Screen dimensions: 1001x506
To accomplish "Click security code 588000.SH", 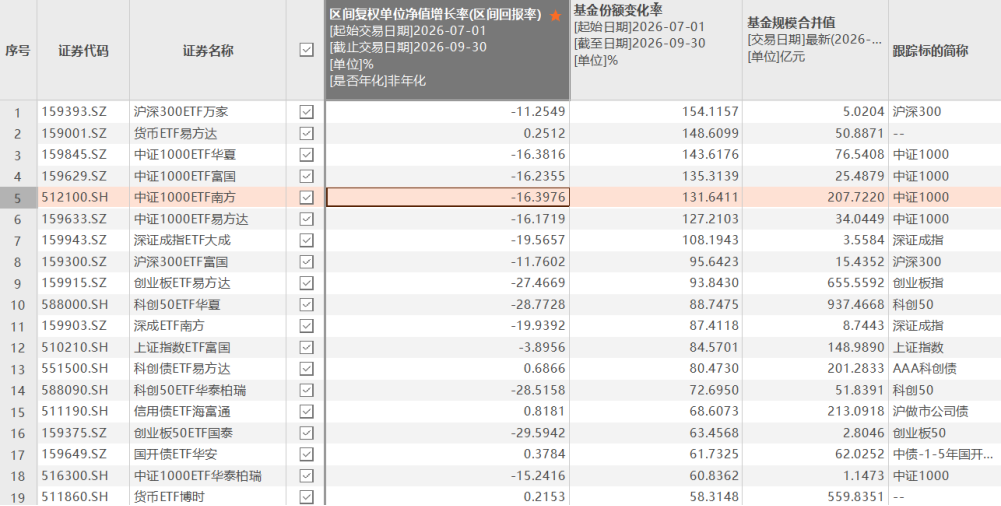I will click(x=75, y=304).
